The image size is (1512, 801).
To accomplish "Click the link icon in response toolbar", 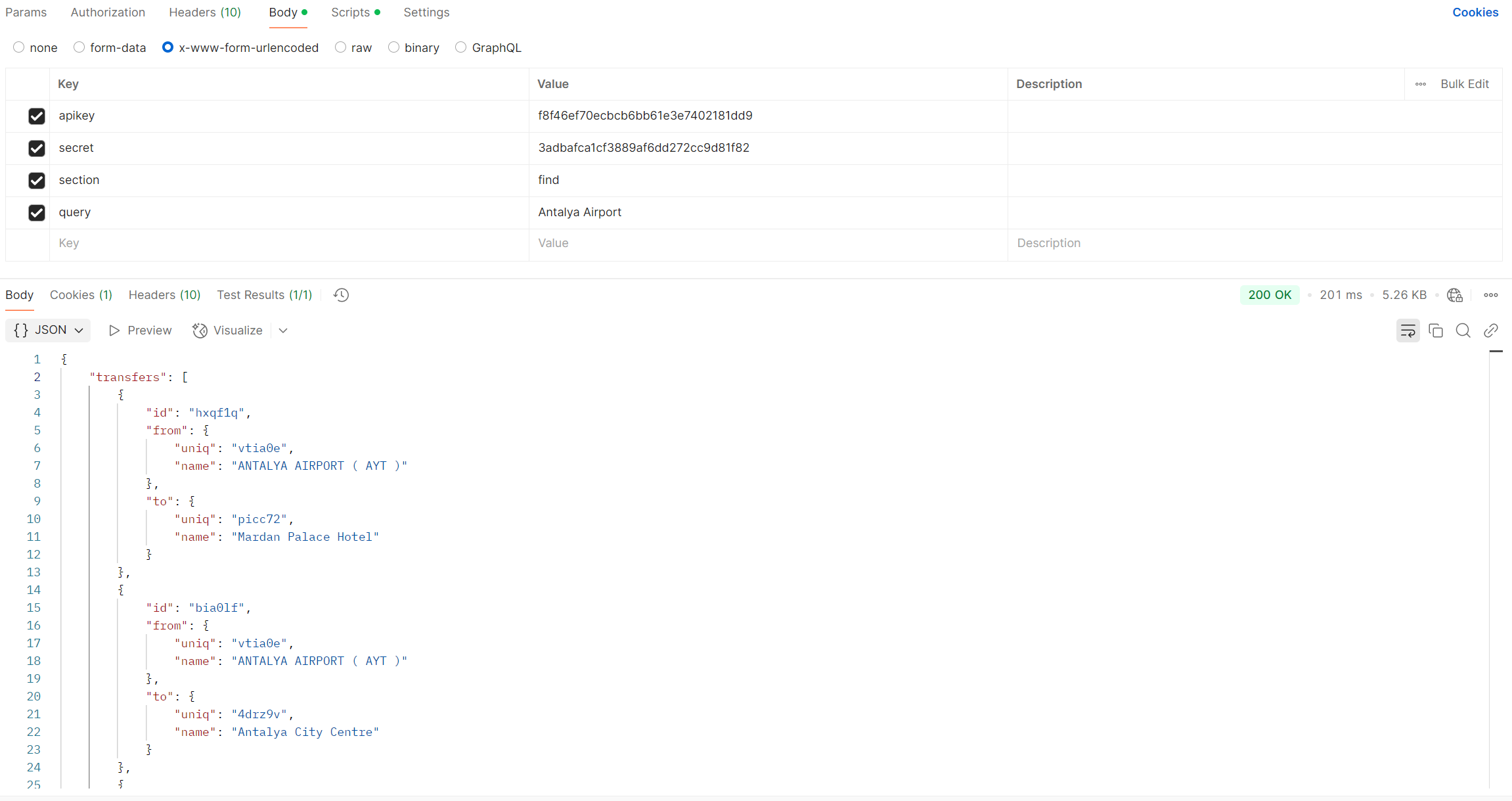I will [1491, 331].
